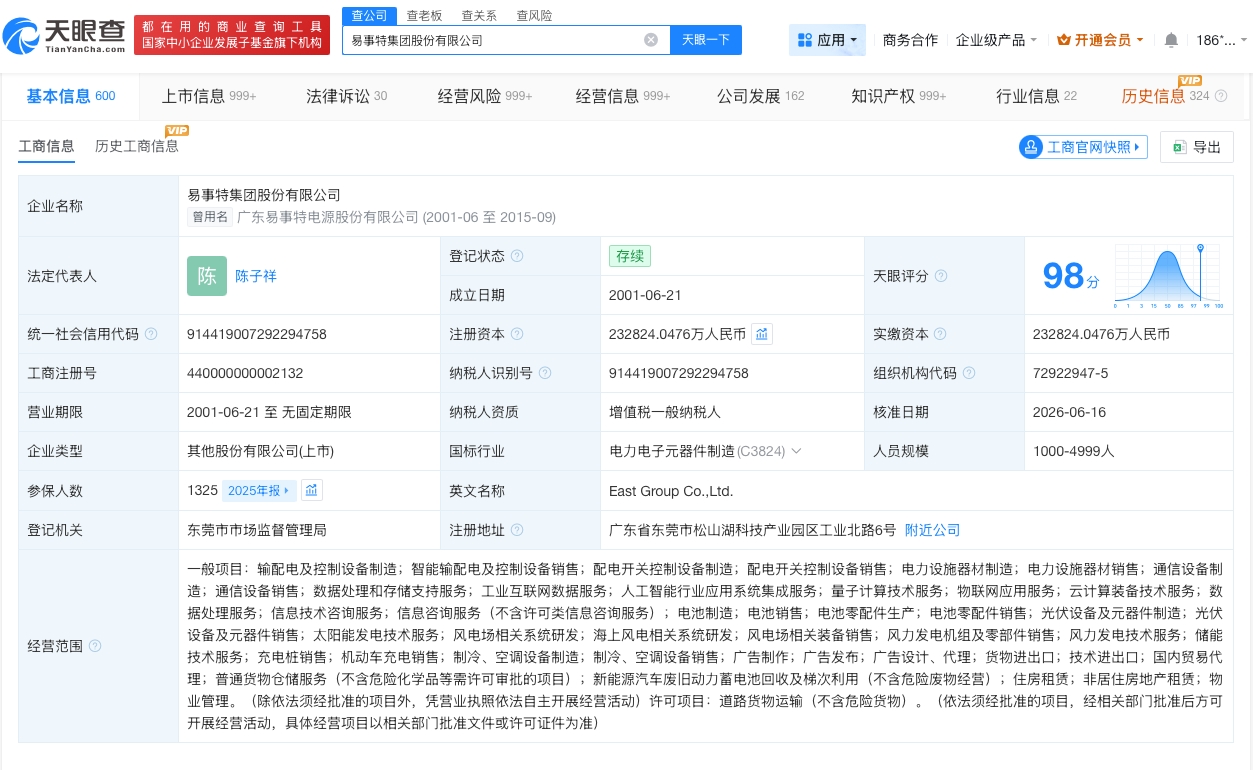
Task: Clear the search box with the X icon
Action: (651, 40)
